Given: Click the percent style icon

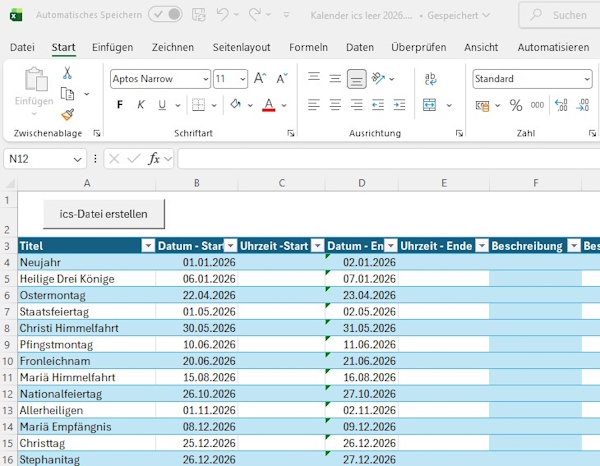Looking at the screenshot, I should [516, 106].
